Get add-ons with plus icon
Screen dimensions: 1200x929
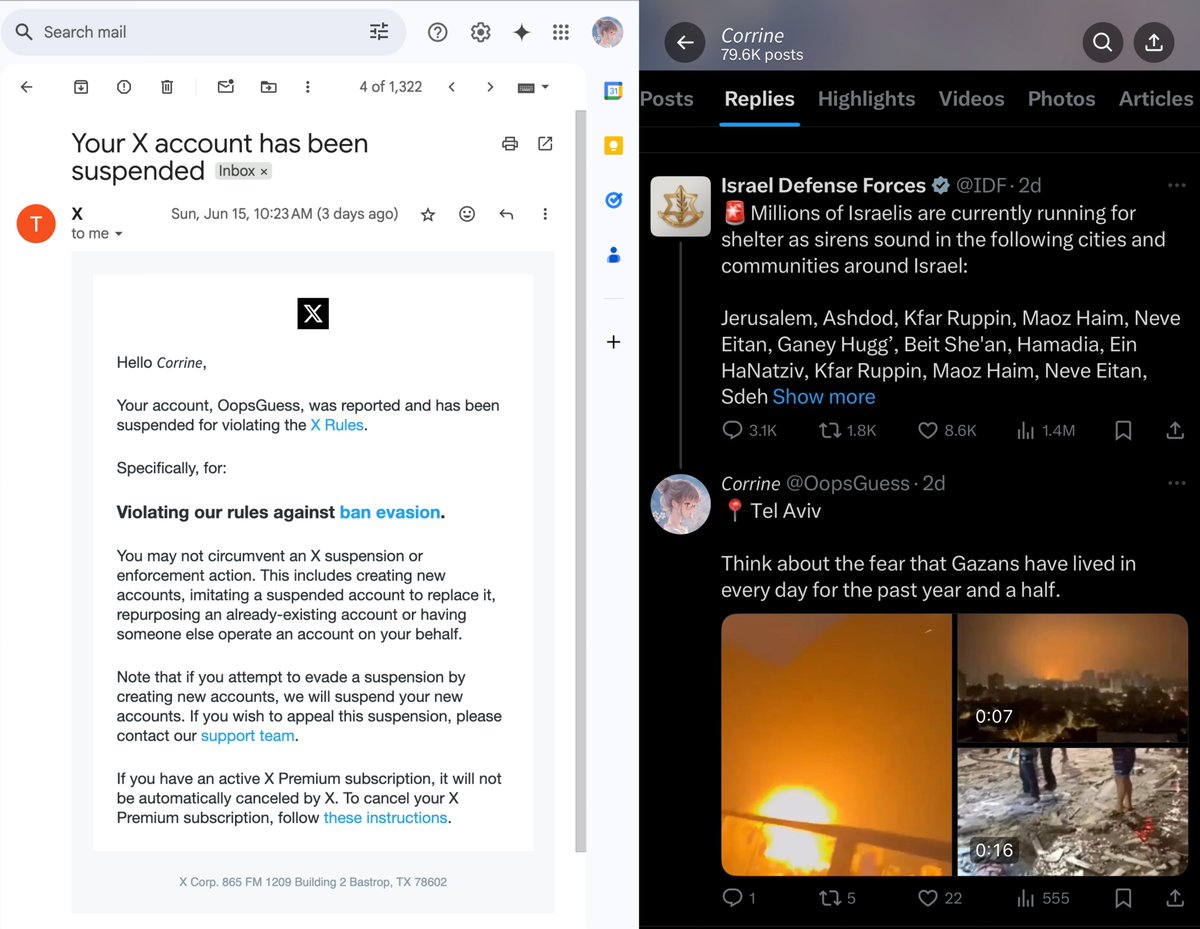(x=614, y=342)
